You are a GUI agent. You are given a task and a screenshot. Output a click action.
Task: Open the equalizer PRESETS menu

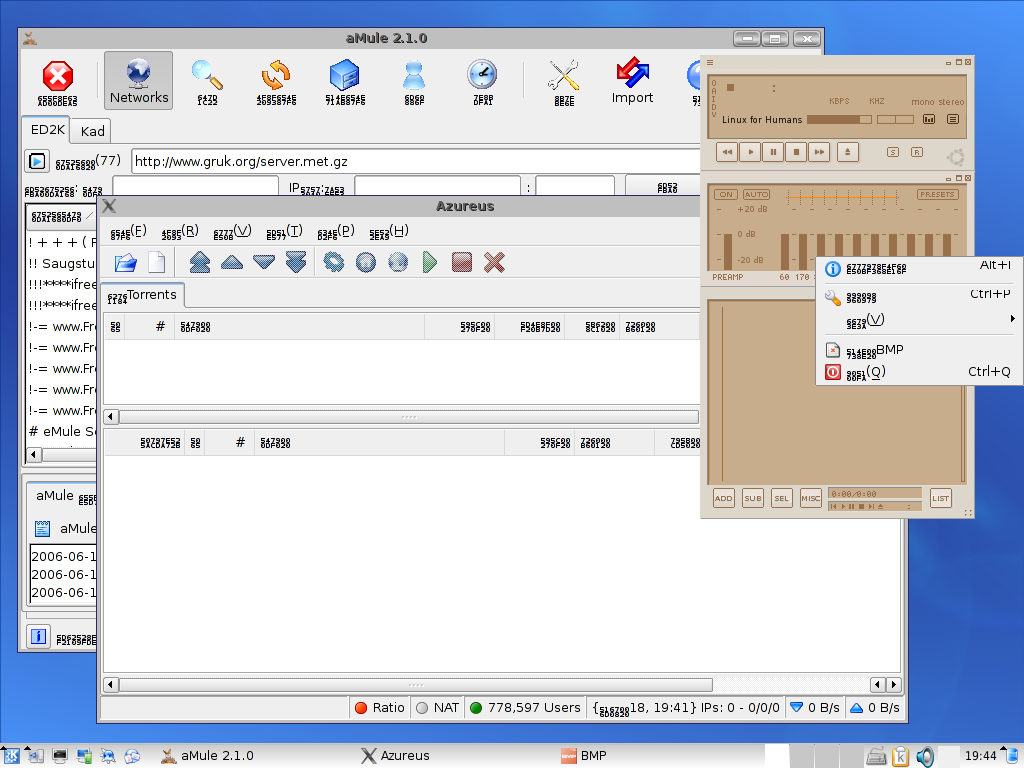point(936,195)
